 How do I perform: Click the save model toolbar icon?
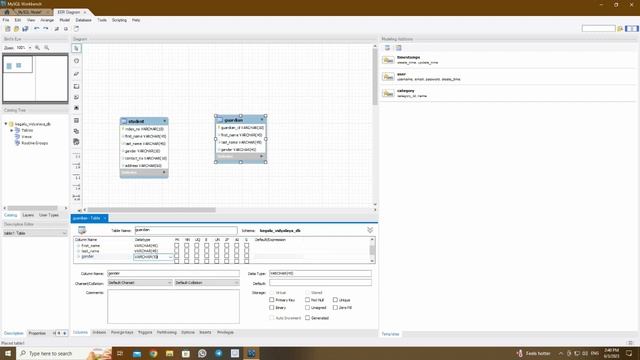pos(25,29)
